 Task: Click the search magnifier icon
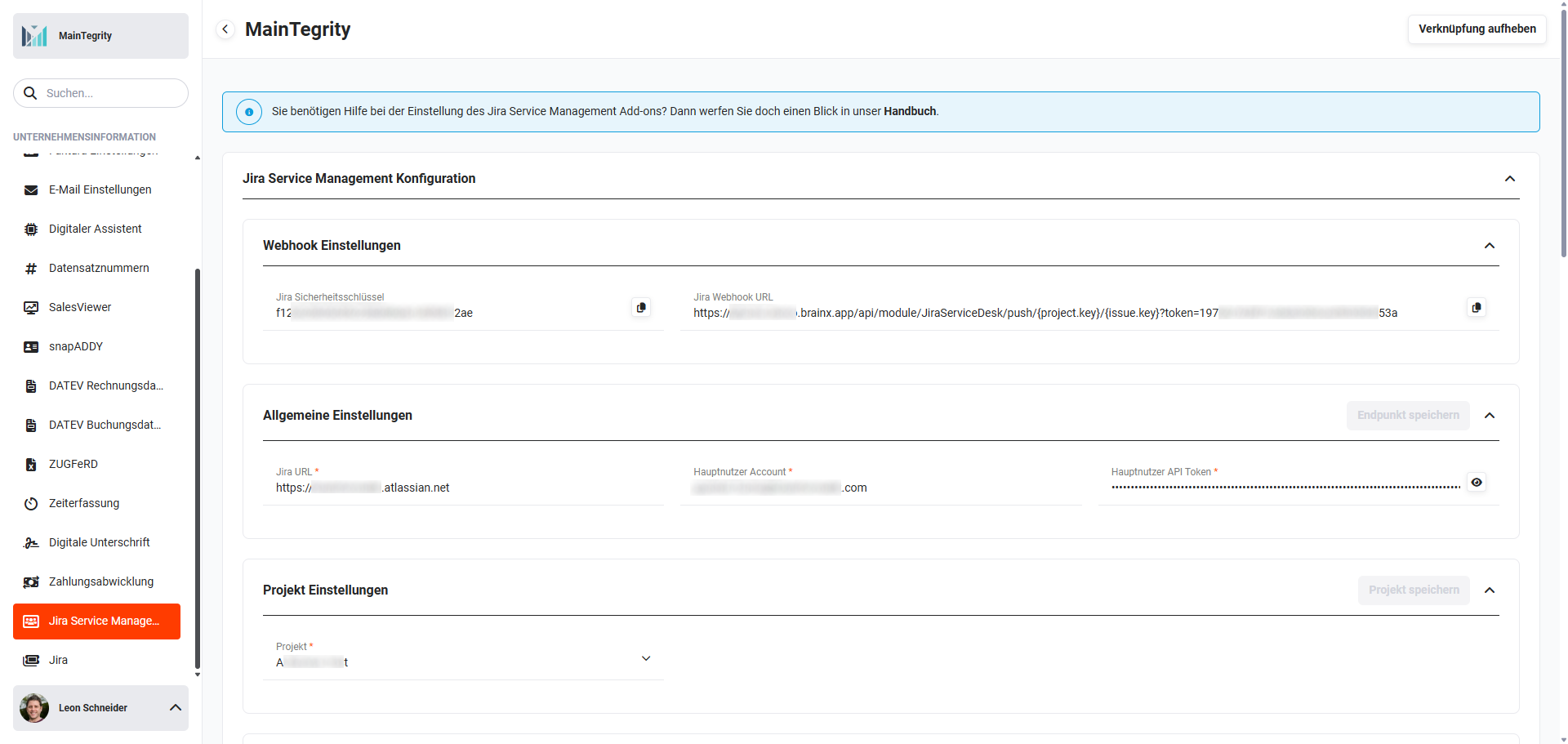30,93
